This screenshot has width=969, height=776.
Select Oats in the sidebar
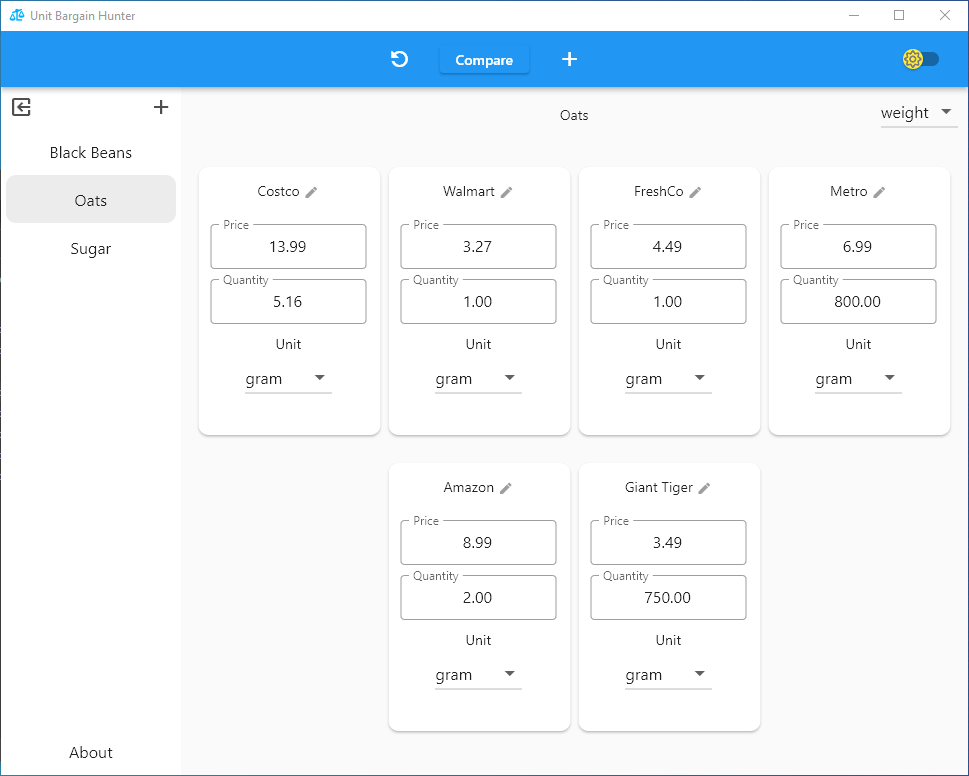tap(91, 201)
